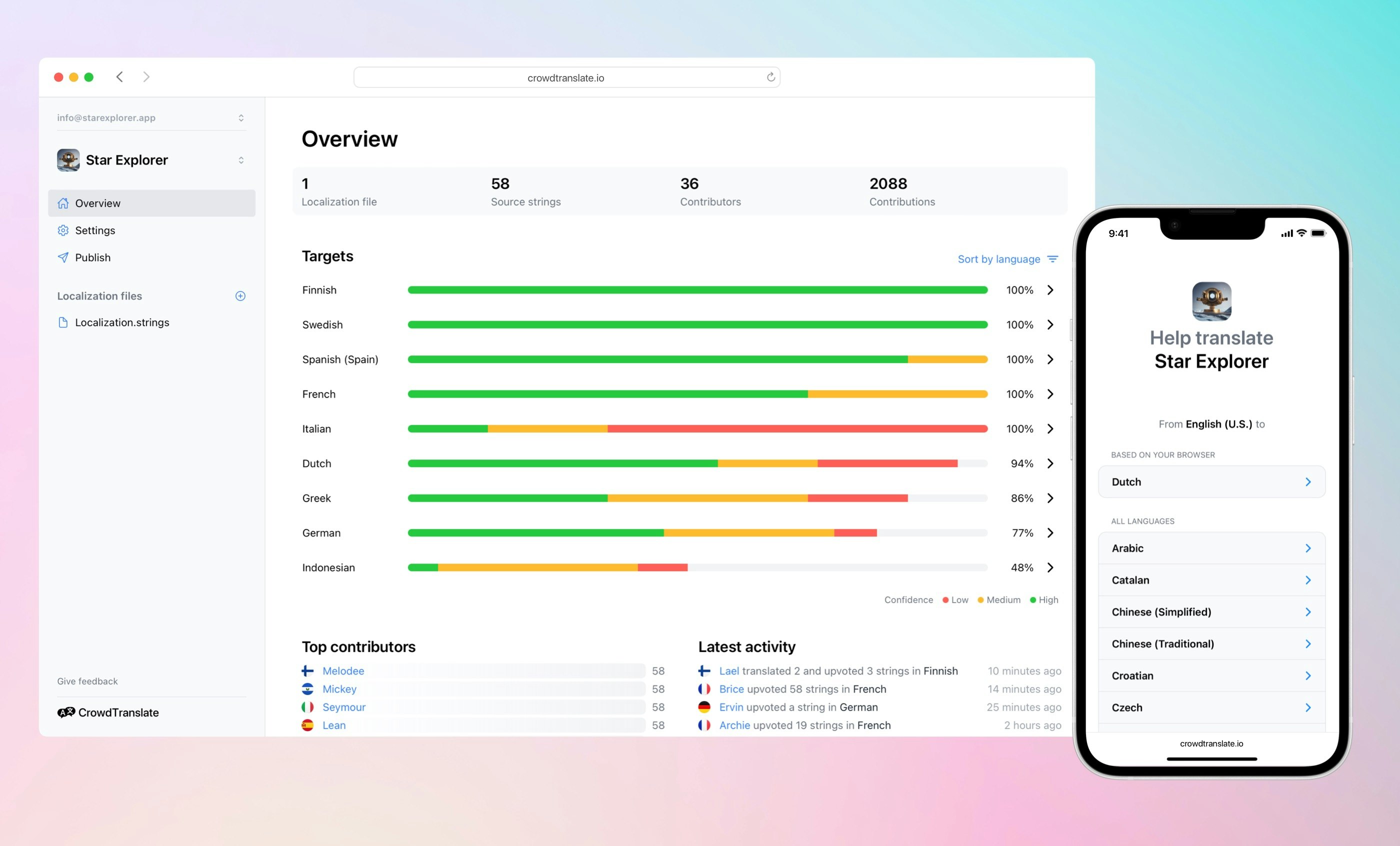The width and height of the screenshot is (1400, 846).
Task: Click the Indonesian progress bar
Action: [x=697, y=567]
